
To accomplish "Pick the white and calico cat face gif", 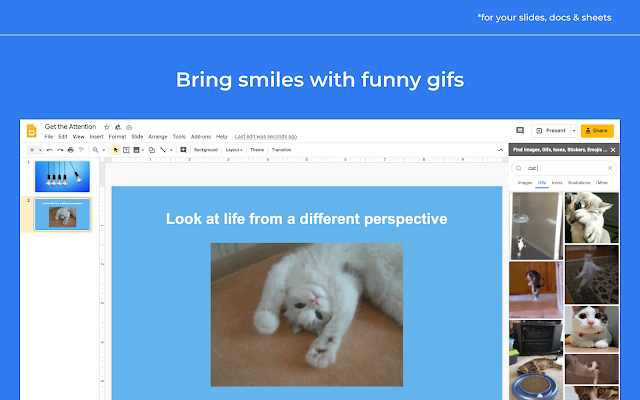I will pos(592,329).
